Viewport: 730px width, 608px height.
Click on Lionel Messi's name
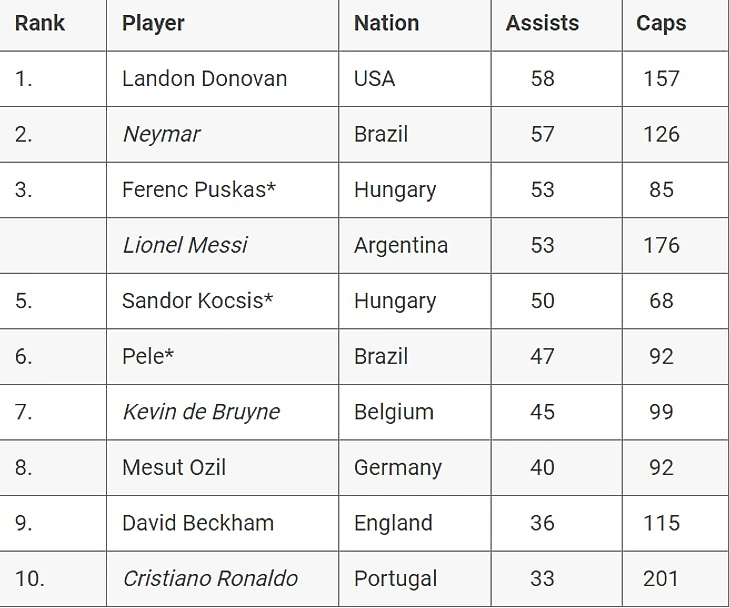click(x=185, y=245)
